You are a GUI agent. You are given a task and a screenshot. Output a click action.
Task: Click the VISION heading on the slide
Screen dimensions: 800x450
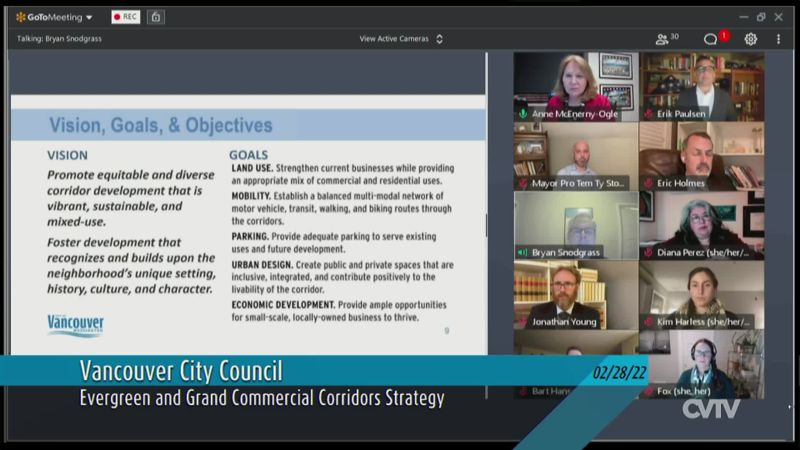tap(67, 155)
